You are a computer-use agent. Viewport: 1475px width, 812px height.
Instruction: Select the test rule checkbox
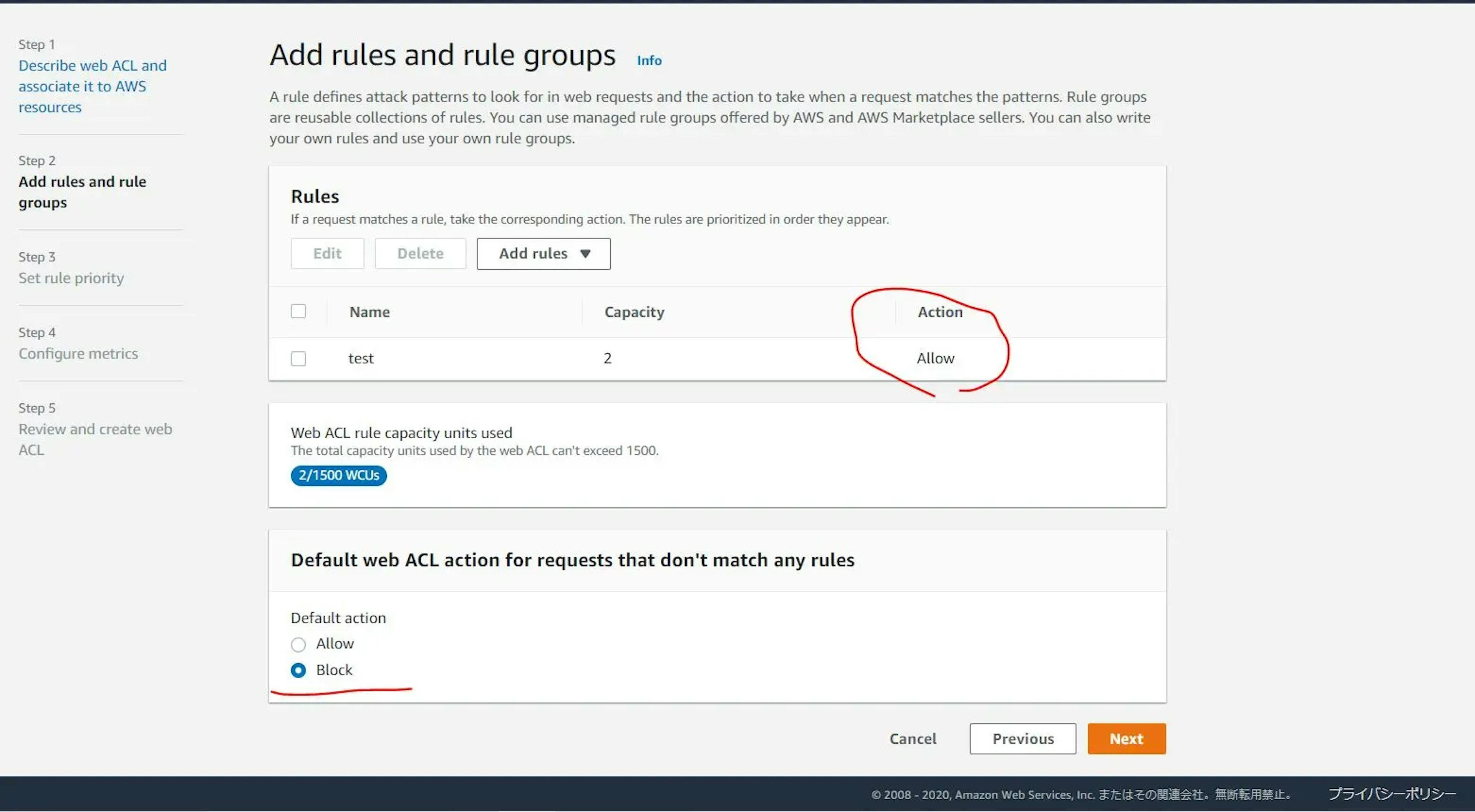pyautogui.click(x=298, y=358)
